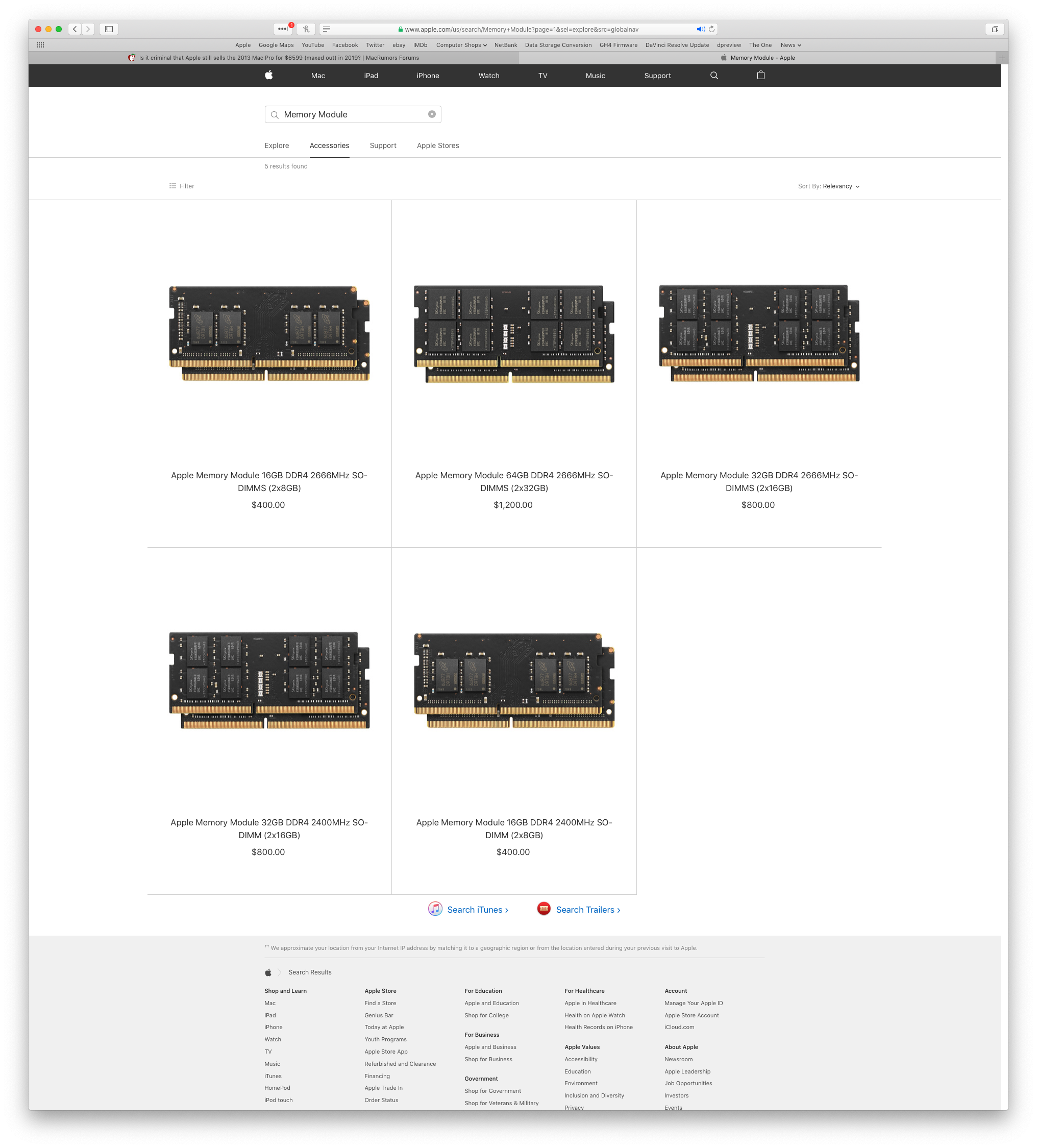This screenshot has height=1148, width=1037.
Task: Click Health on Apple Watch footer link
Action: 595,1015
